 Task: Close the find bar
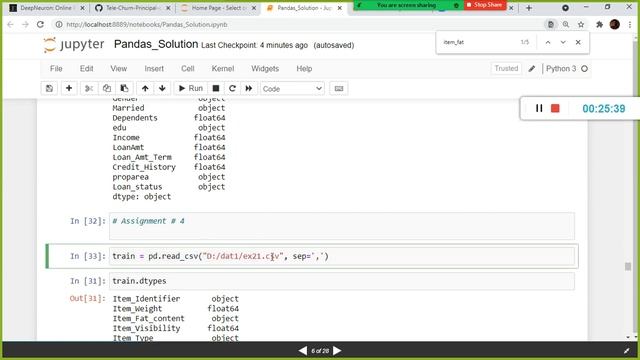[578, 42]
